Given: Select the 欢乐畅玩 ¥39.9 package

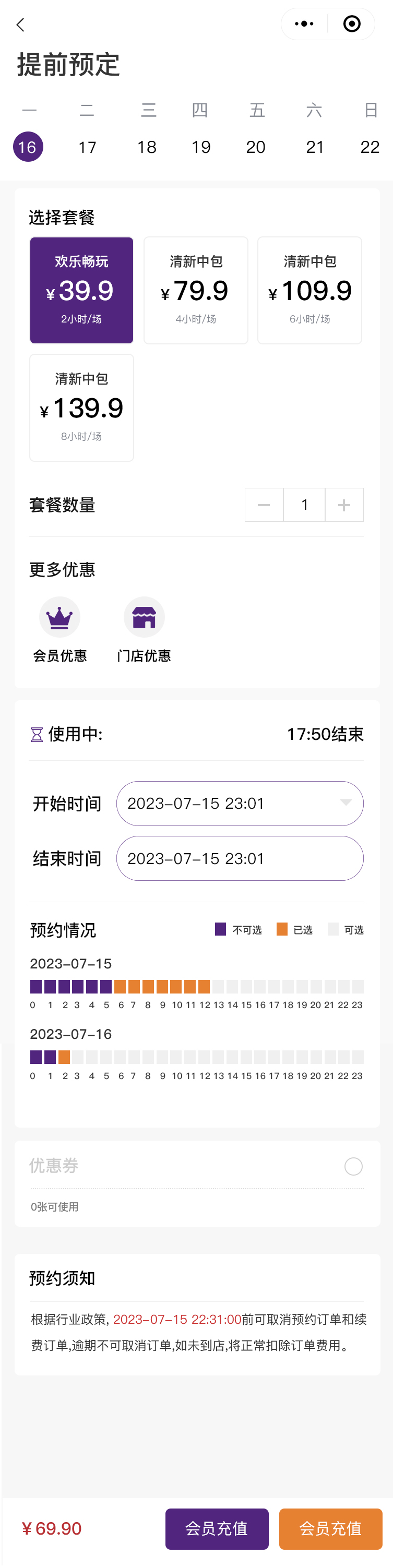Looking at the screenshot, I should tap(81, 290).
